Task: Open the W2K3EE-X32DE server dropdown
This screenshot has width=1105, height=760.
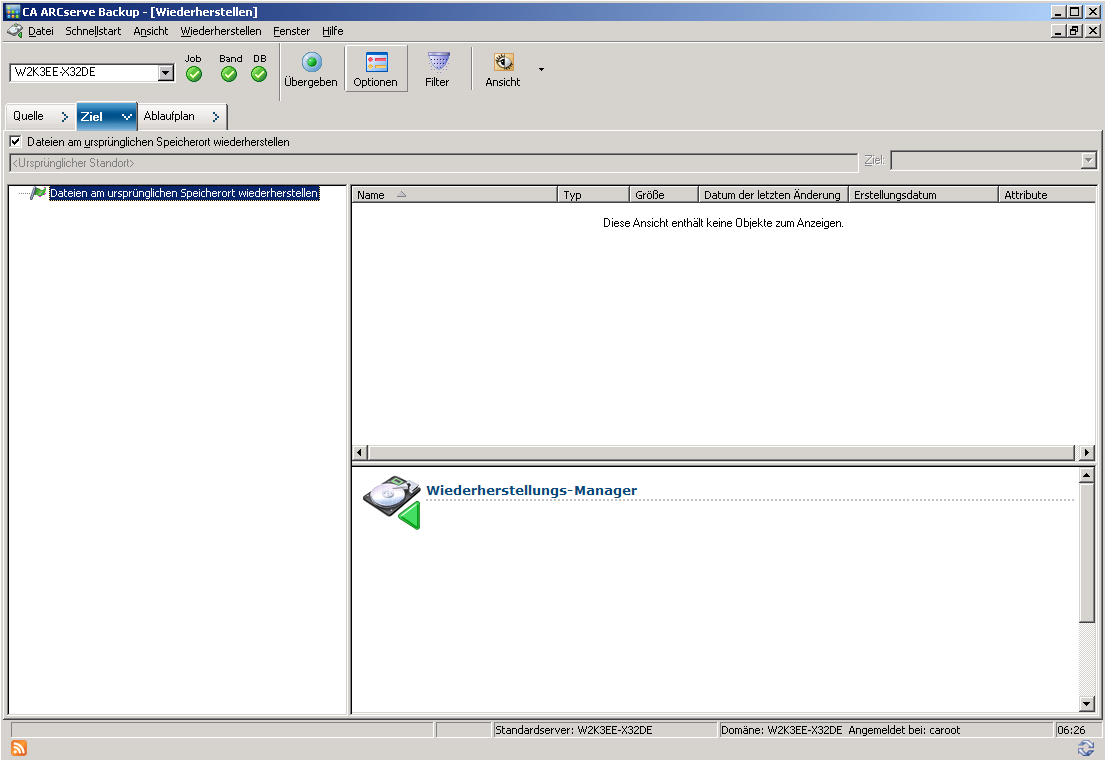Action: pyautogui.click(x=166, y=73)
